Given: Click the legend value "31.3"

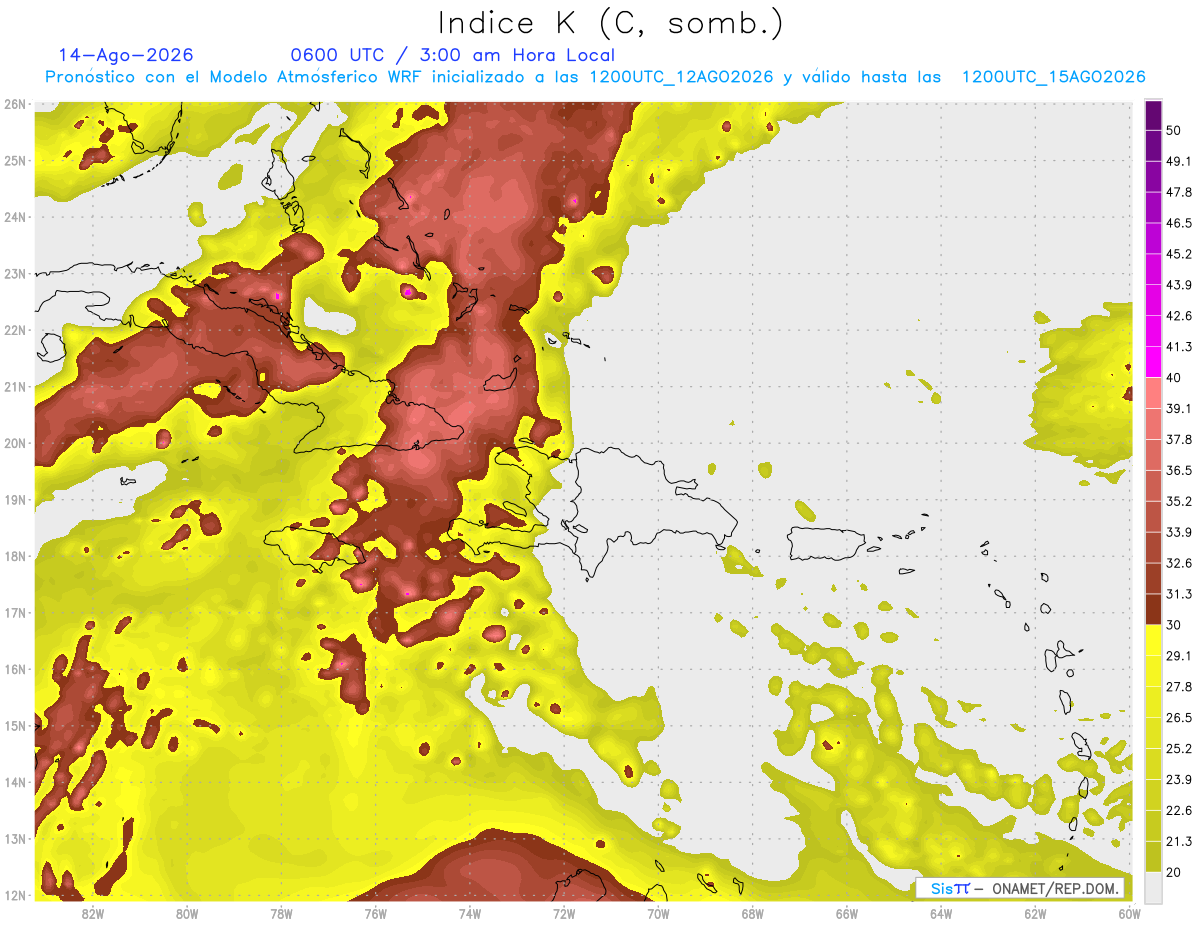Looking at the screenshot, I should coord(1179,593).
